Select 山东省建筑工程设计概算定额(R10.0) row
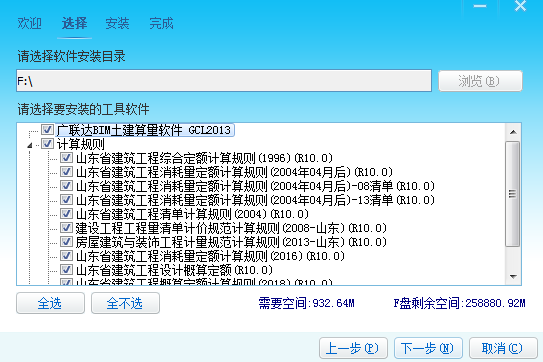This screenshot has height=362, width=543. 174,270
